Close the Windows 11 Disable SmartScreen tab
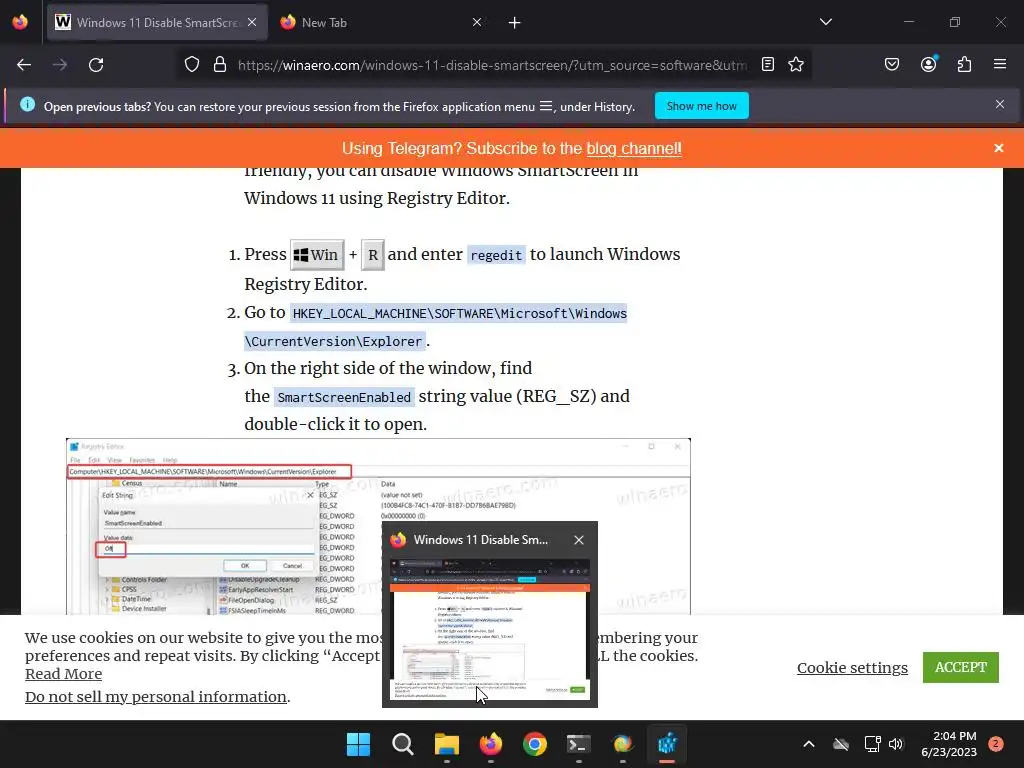The height and width of the screenshot is (768, 1024). 252,23
